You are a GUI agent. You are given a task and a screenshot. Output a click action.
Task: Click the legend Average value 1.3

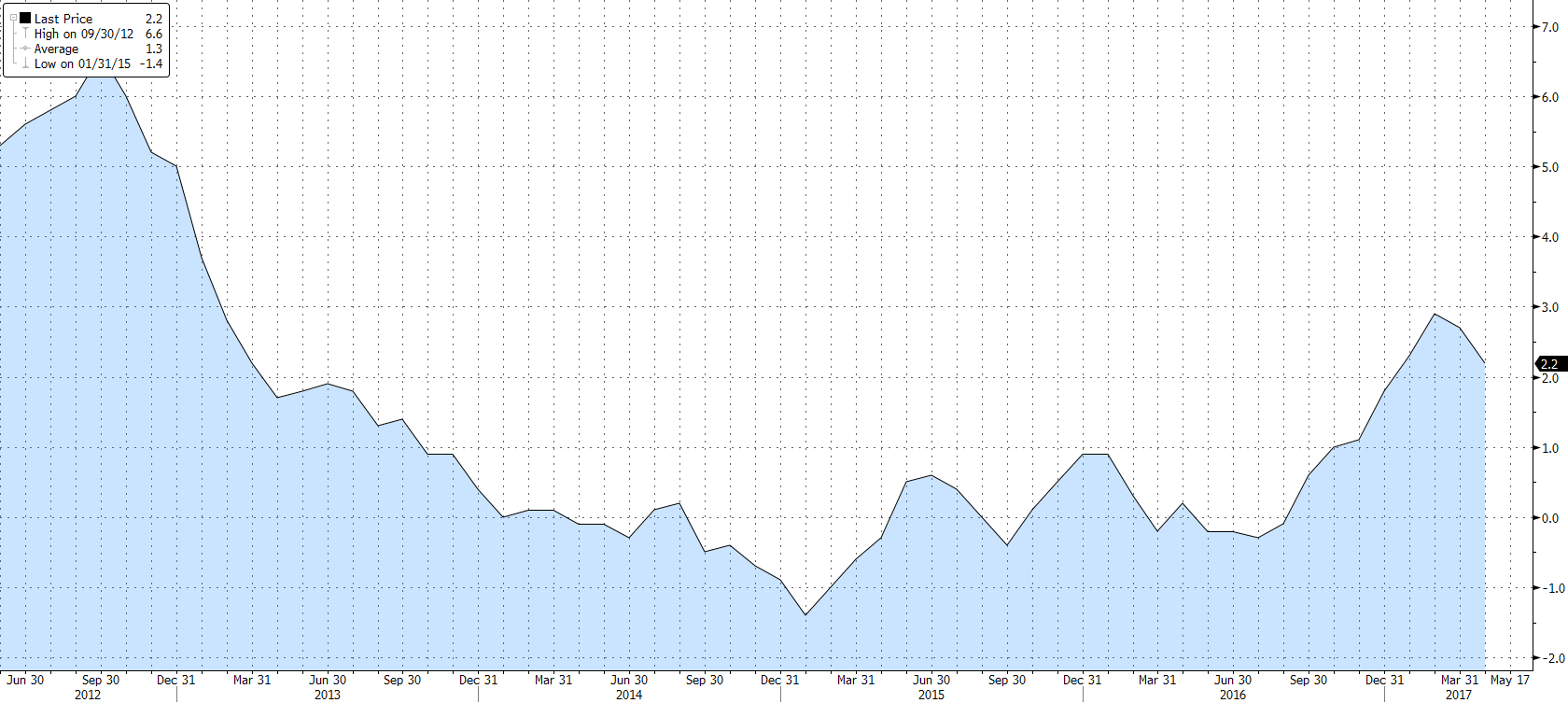coord(154,49)
